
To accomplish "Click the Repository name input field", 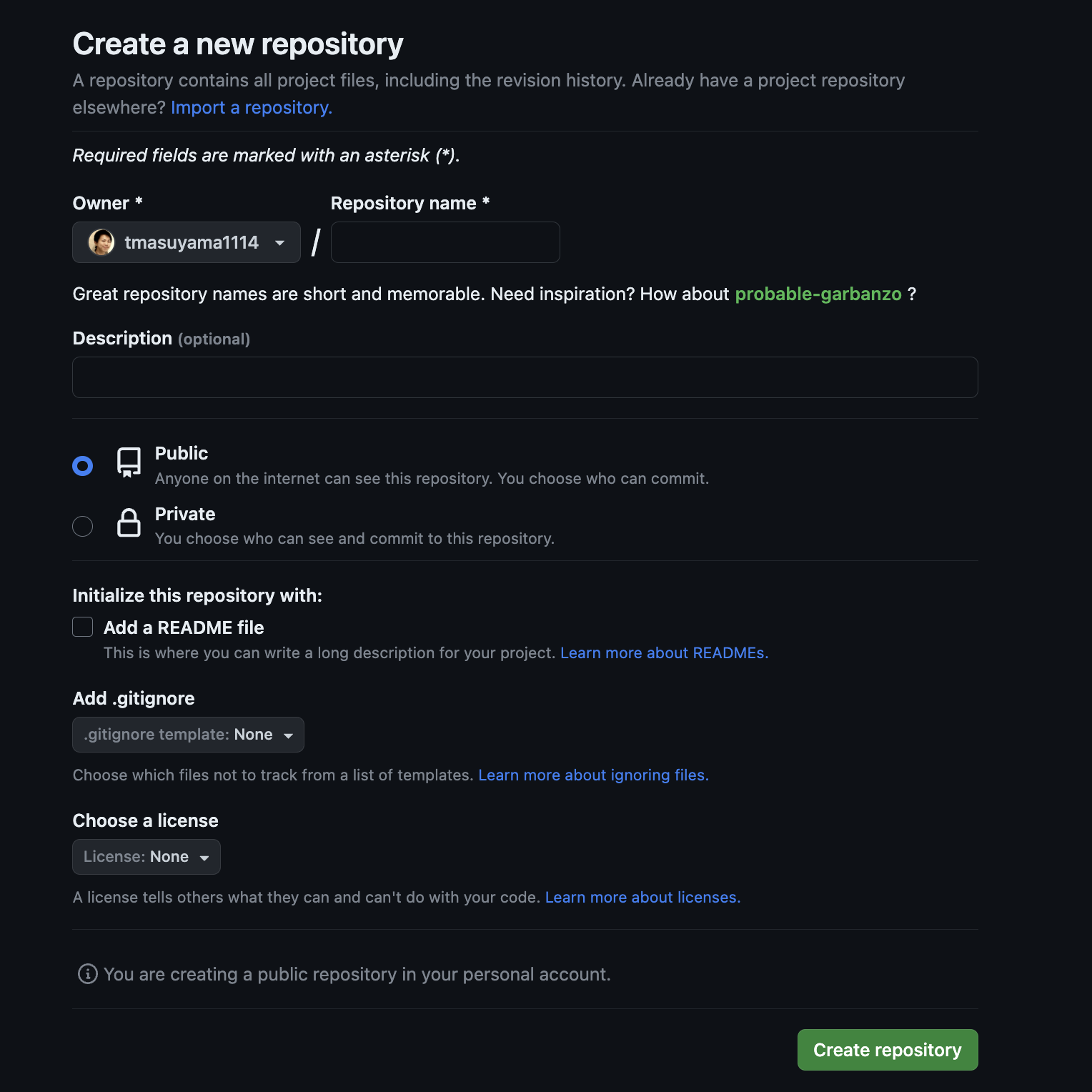I will [x=445, y=242].
